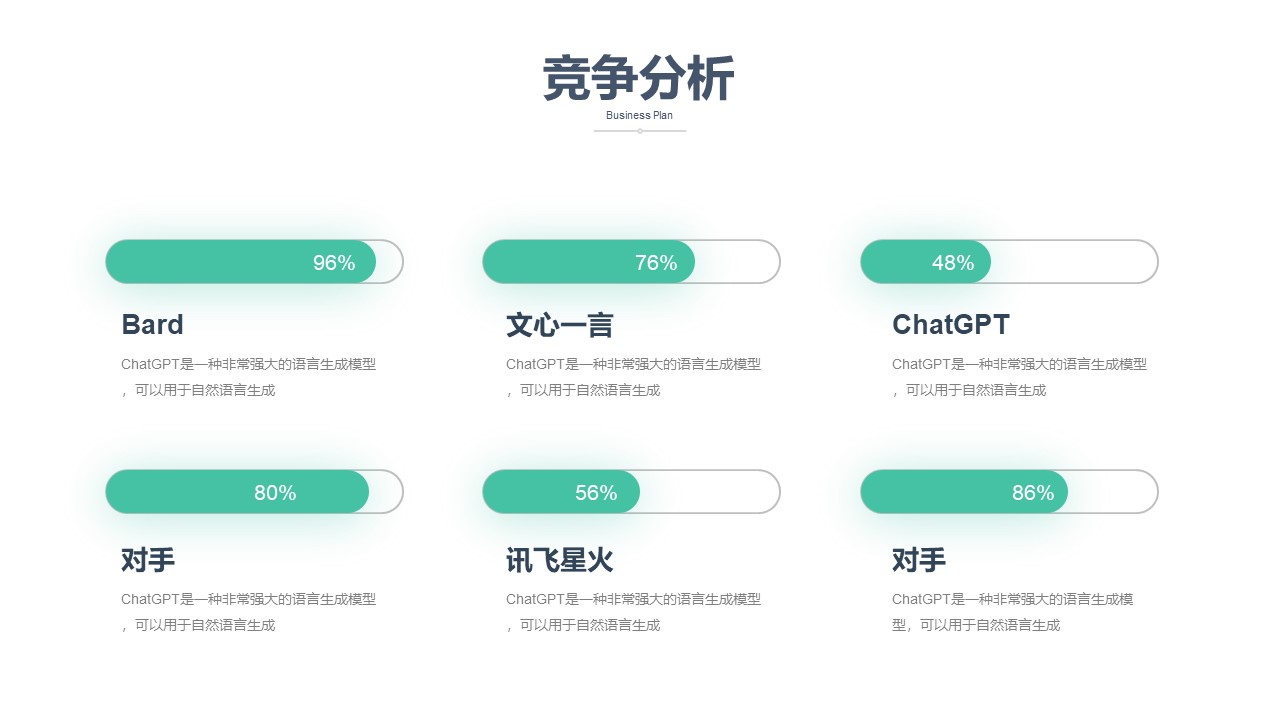The width and height of the screenshot is (1280, 720).
Task: Click the 竞争分析 slide title
Action: pyautogui.click(x=639, y=78)
